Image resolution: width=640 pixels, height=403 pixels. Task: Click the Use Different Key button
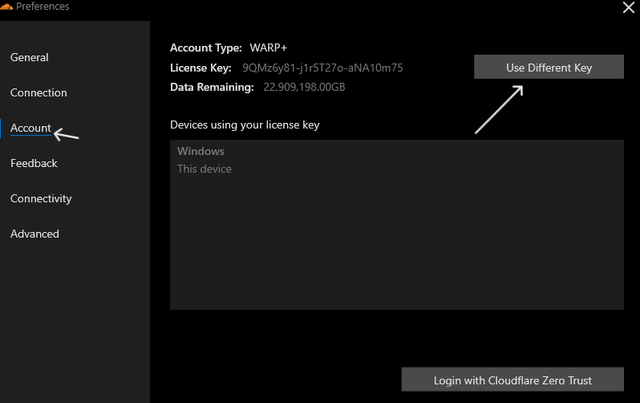(x=549, y=67)
